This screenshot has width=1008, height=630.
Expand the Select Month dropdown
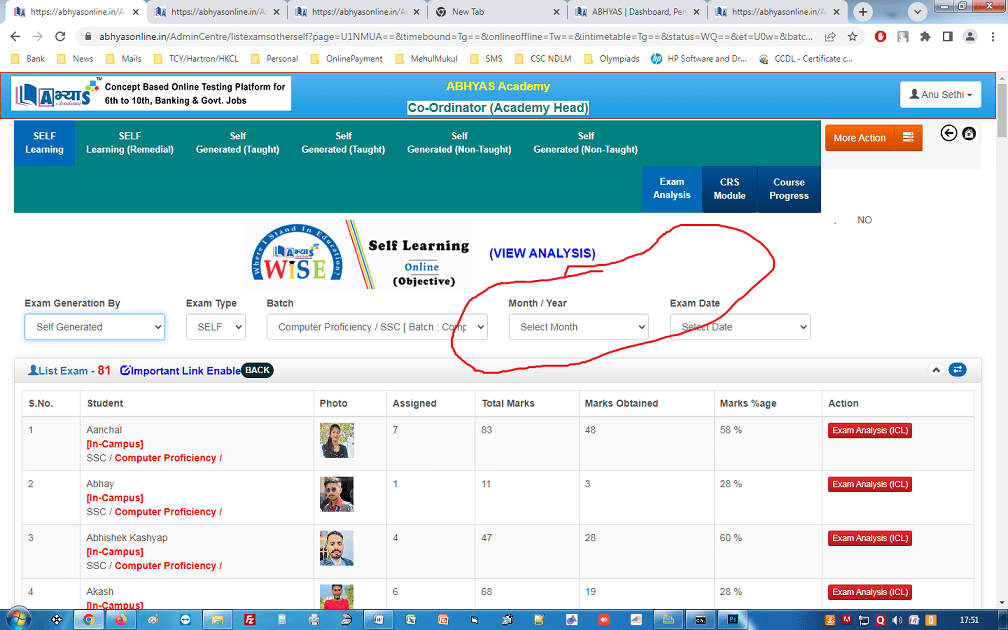pos(578,327)
